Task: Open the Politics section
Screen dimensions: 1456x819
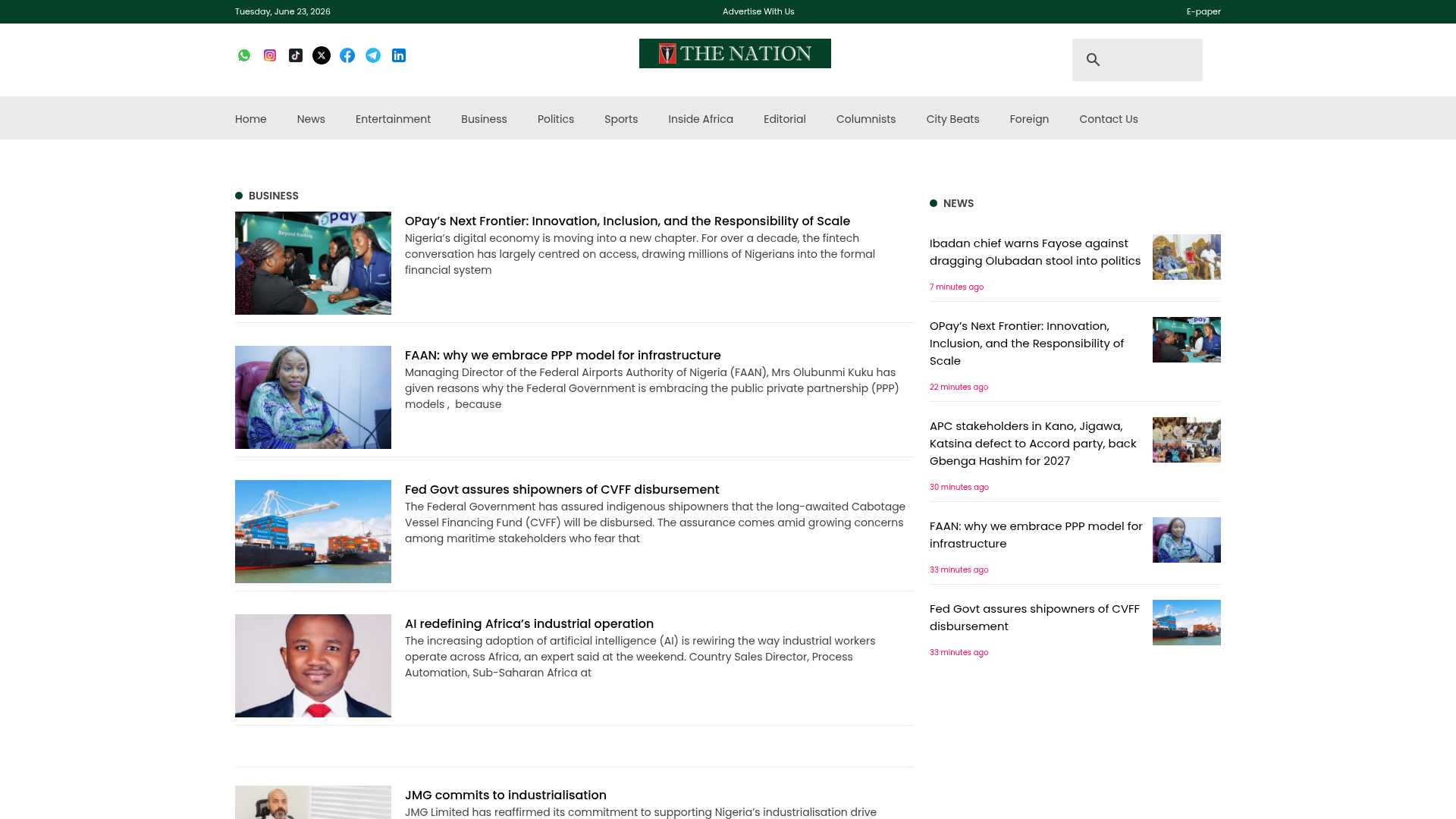Action: [x=556, y=119]
